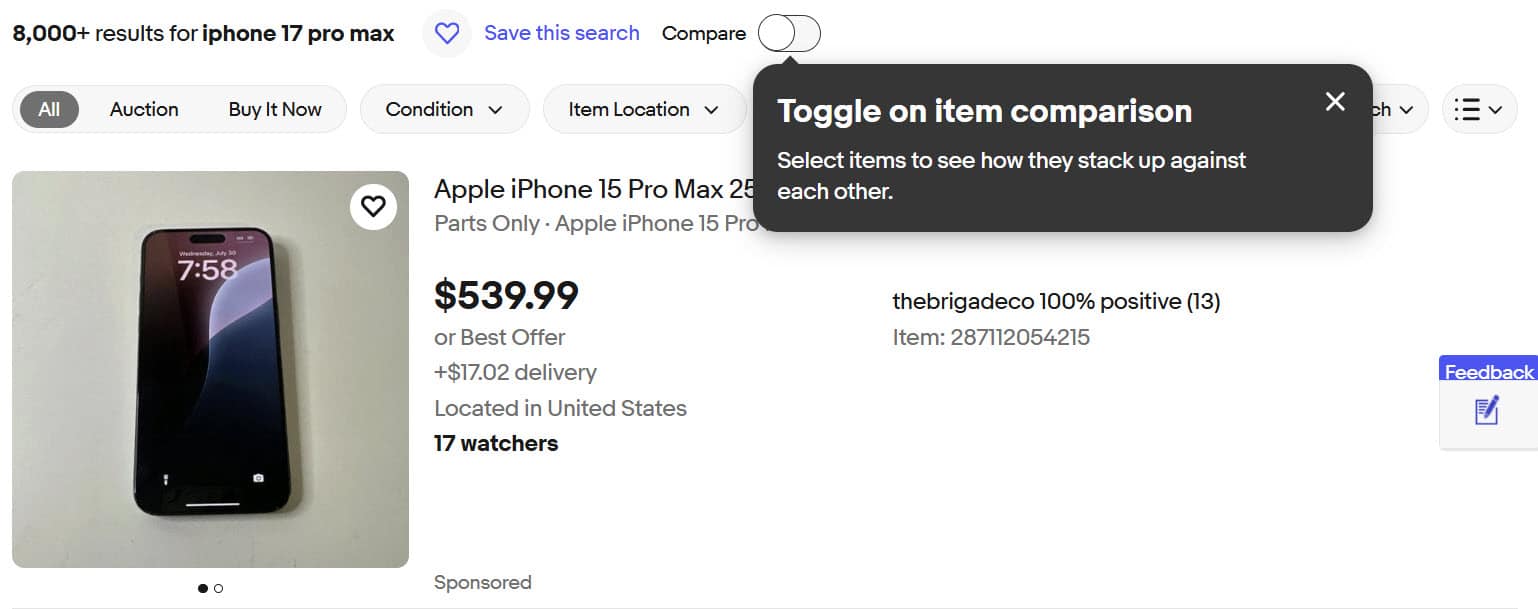Select the All listings tab

pyautogui.click(x=49, y=109)
